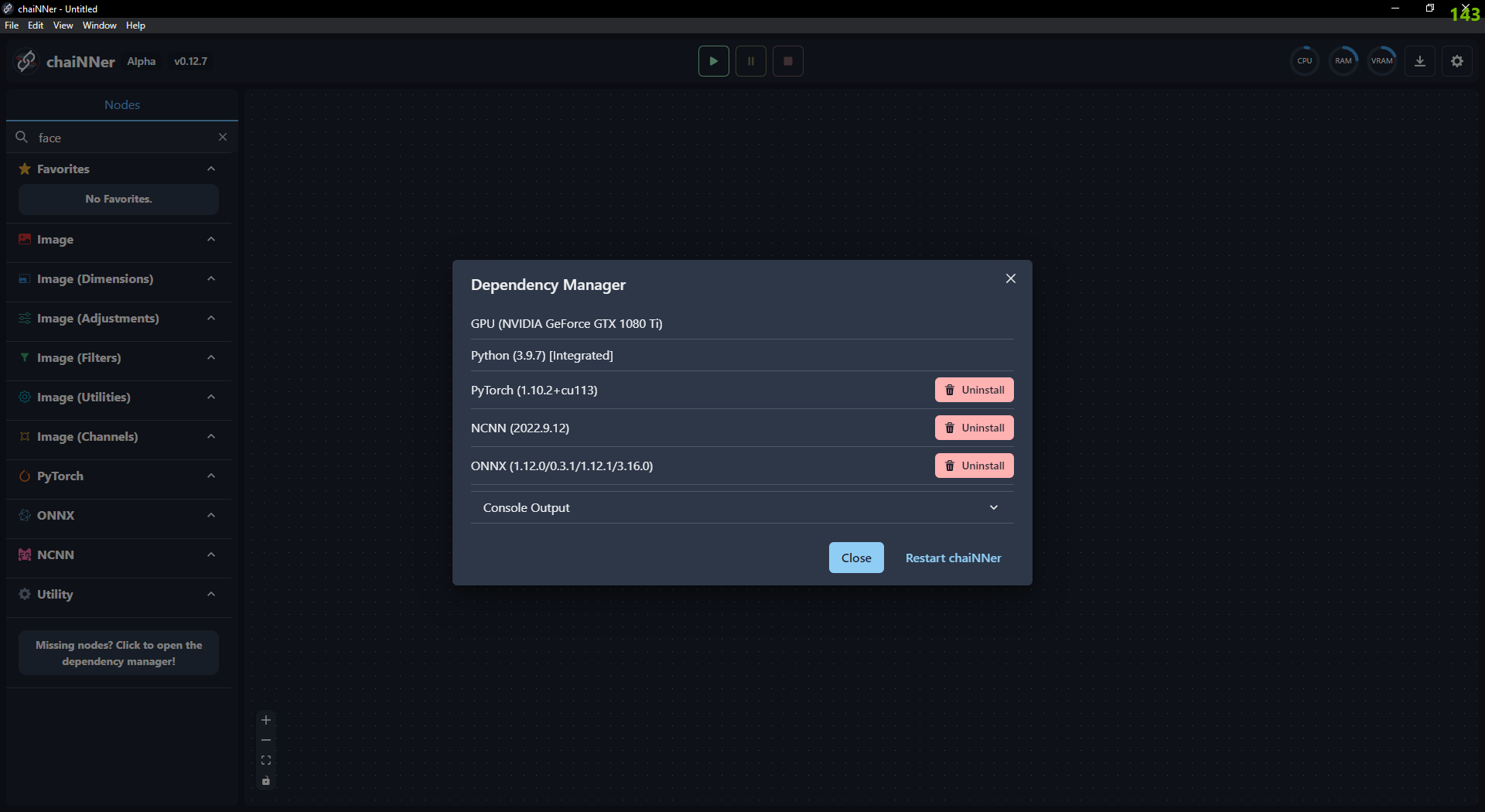Click the NCNN category icon
This screenshot has height=812, width=1485.
tap(24, 554)
